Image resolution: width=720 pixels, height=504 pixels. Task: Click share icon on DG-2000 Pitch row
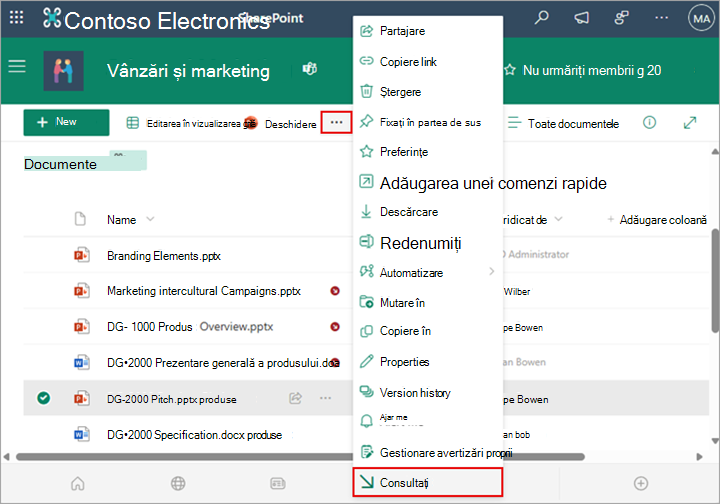(x=295, y=398)
